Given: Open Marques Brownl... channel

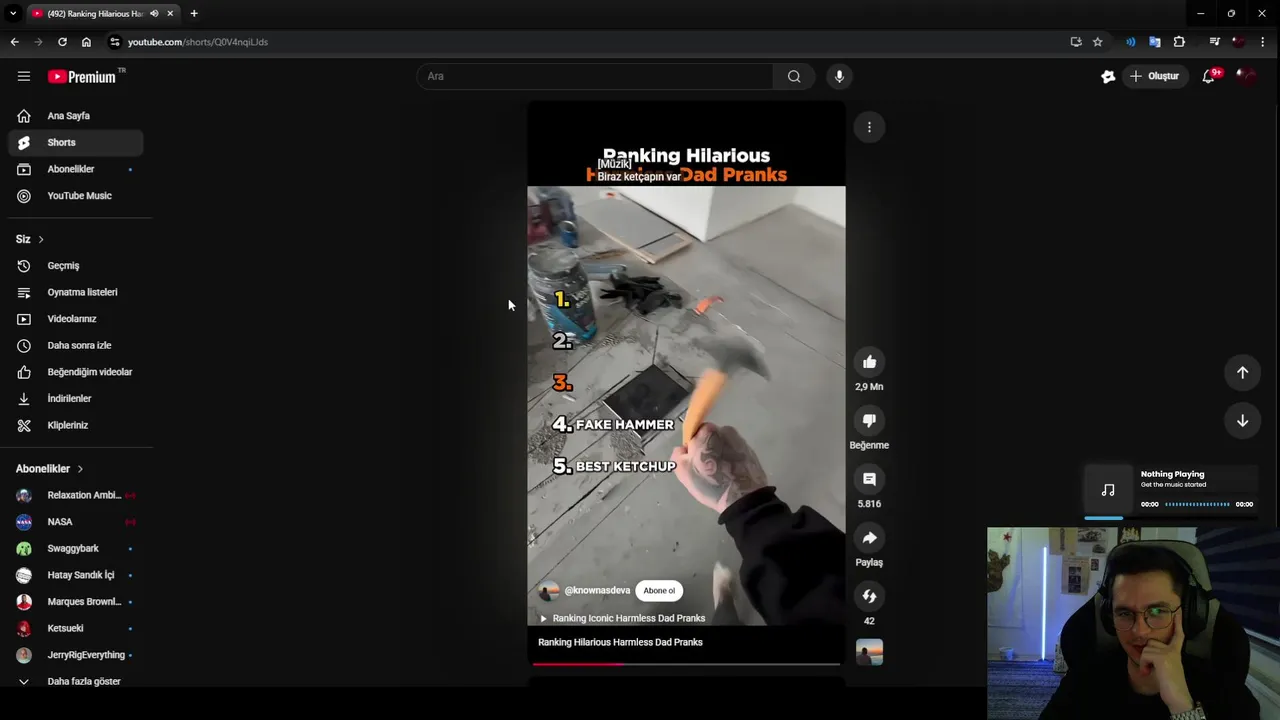Looking at the screenshot, I should pos(76,602).
